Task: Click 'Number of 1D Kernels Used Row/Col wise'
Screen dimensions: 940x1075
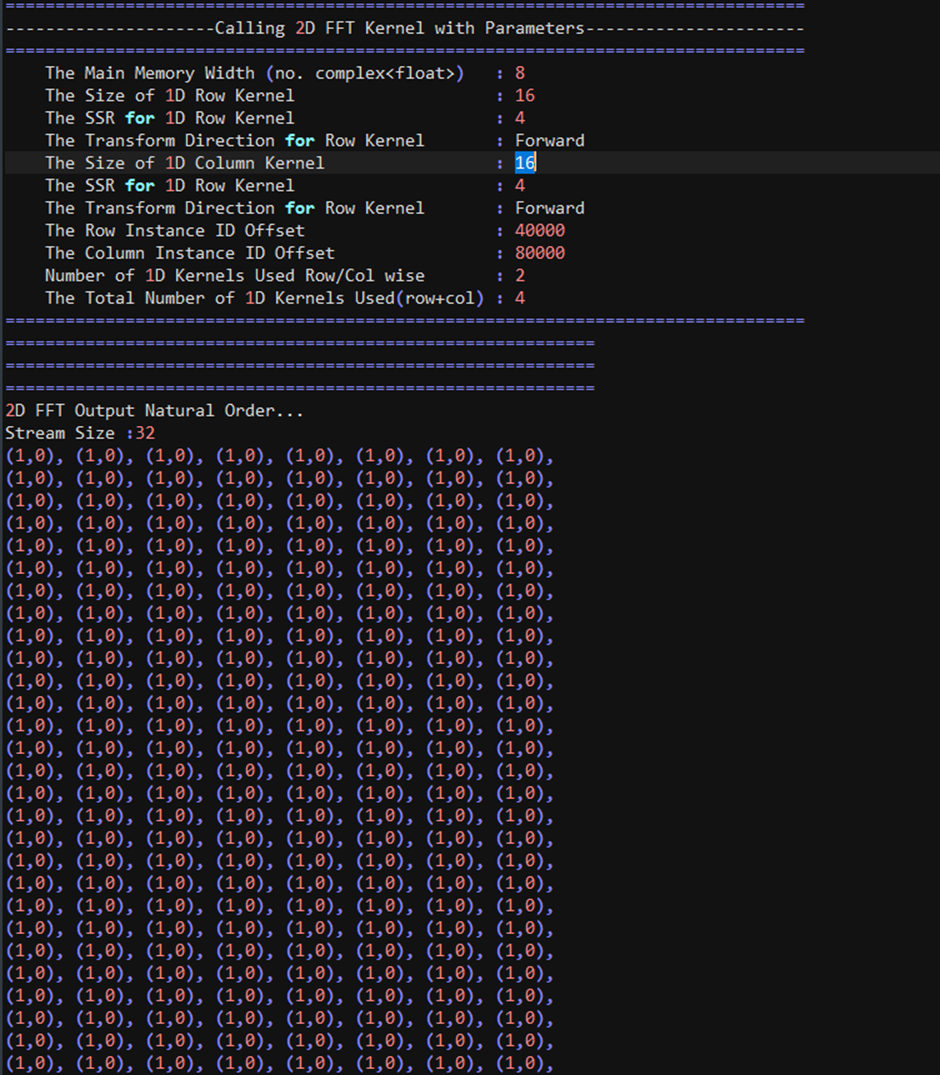Action: click(x=234, y=276)
